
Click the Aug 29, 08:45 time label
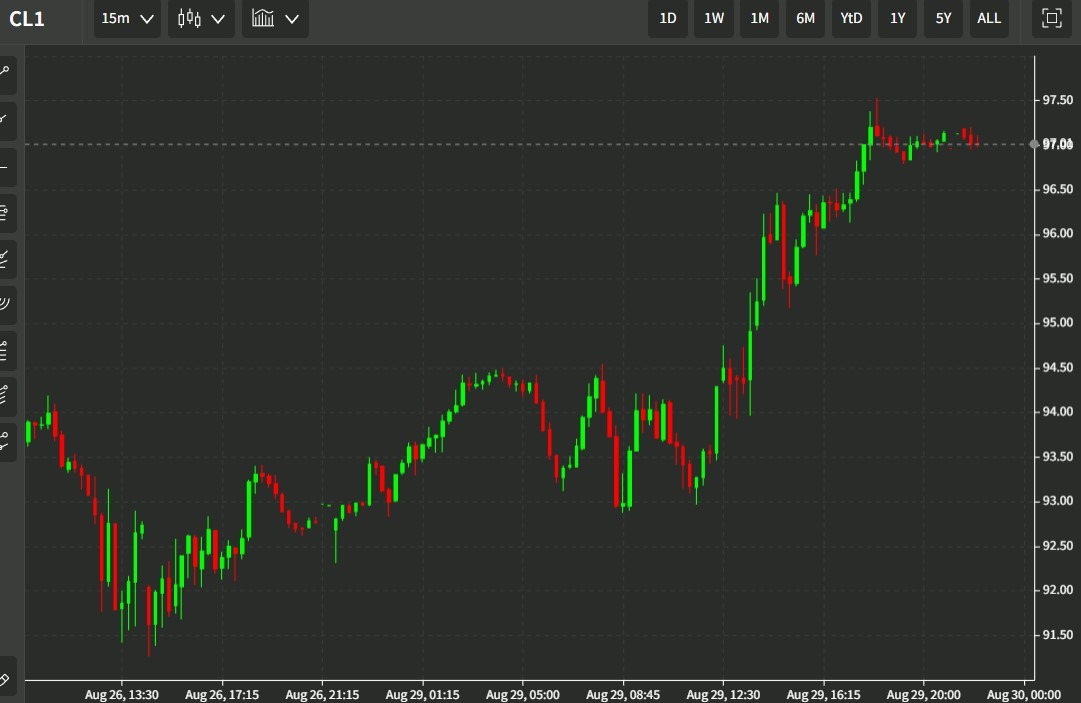pos(623,695)
